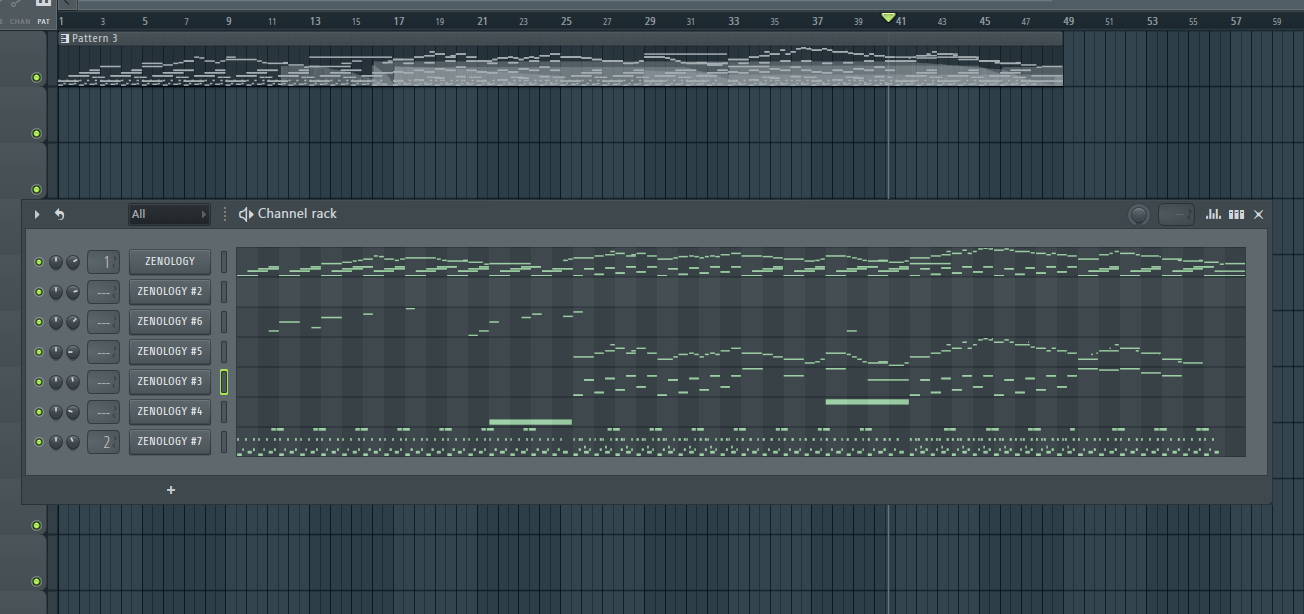Toggle step sequencer view icon

pyautogui.click(x=1237, y=214)
